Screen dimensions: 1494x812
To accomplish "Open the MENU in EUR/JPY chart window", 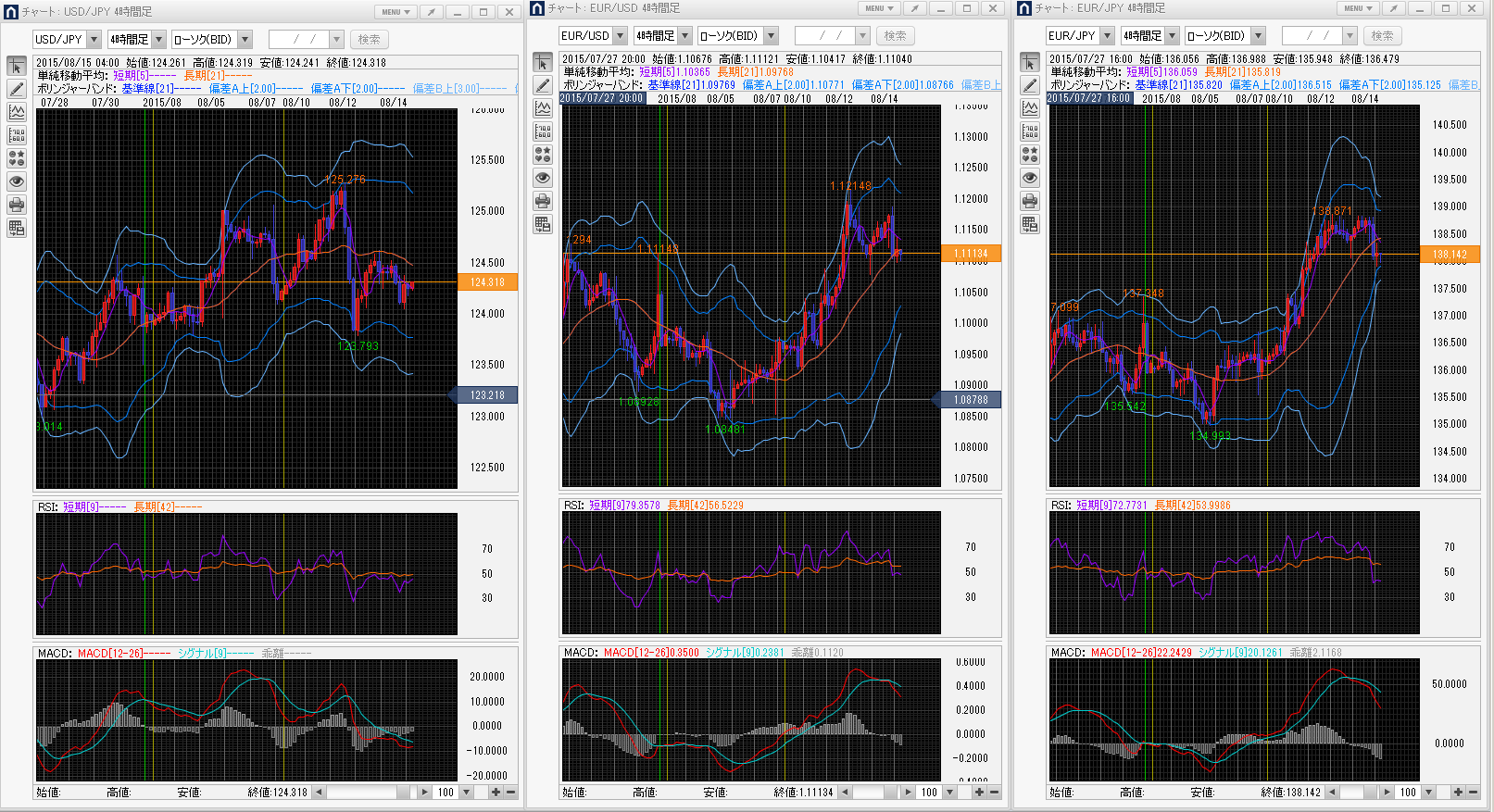I will pos(1358,8).
